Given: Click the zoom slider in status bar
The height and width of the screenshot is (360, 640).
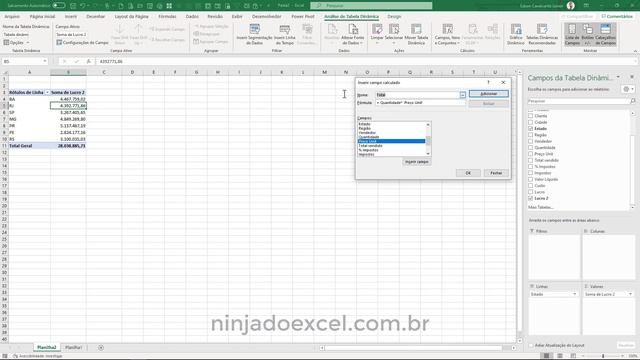Looking at the screenshot, I should click(x=603, y=356).
